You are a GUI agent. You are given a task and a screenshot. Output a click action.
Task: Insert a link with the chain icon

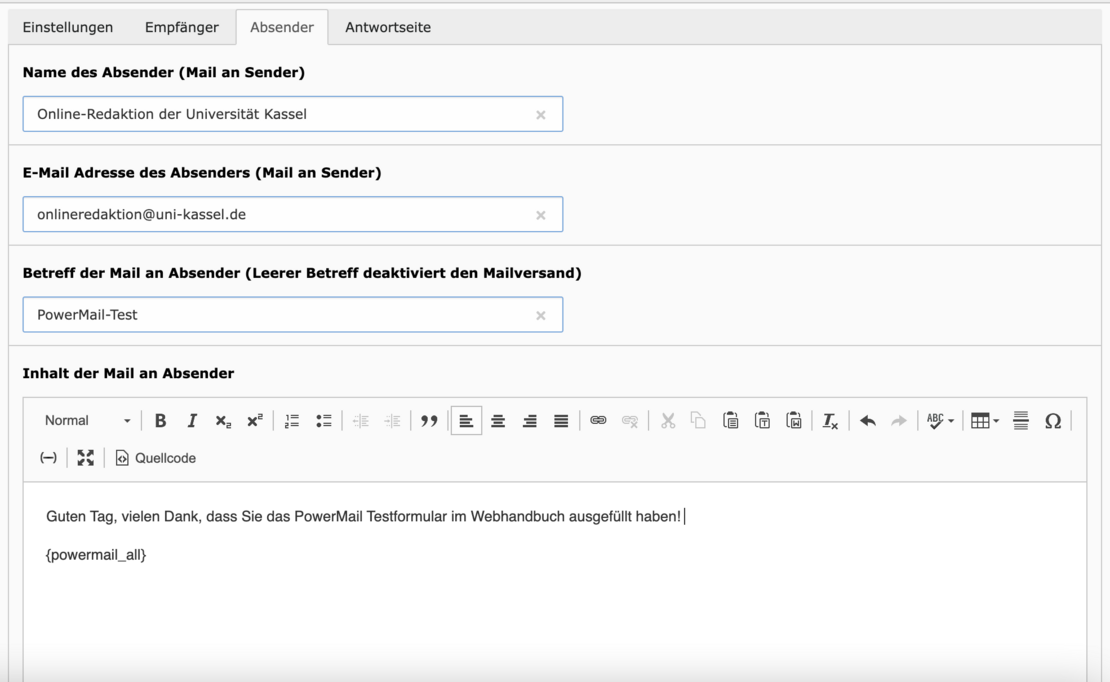[598, 421]
